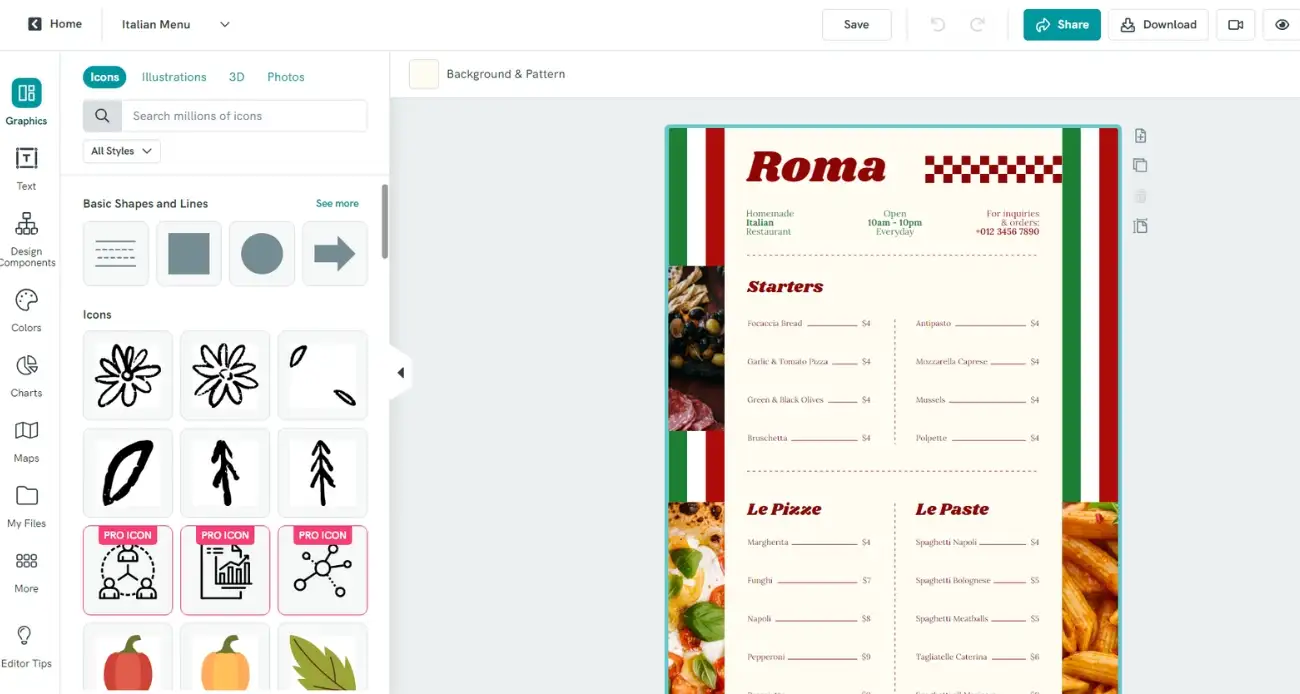The image size is (1300, 694).
Task: Preview the design with the eye icon
Action: pyautogui.click(x=1283, y=24)
